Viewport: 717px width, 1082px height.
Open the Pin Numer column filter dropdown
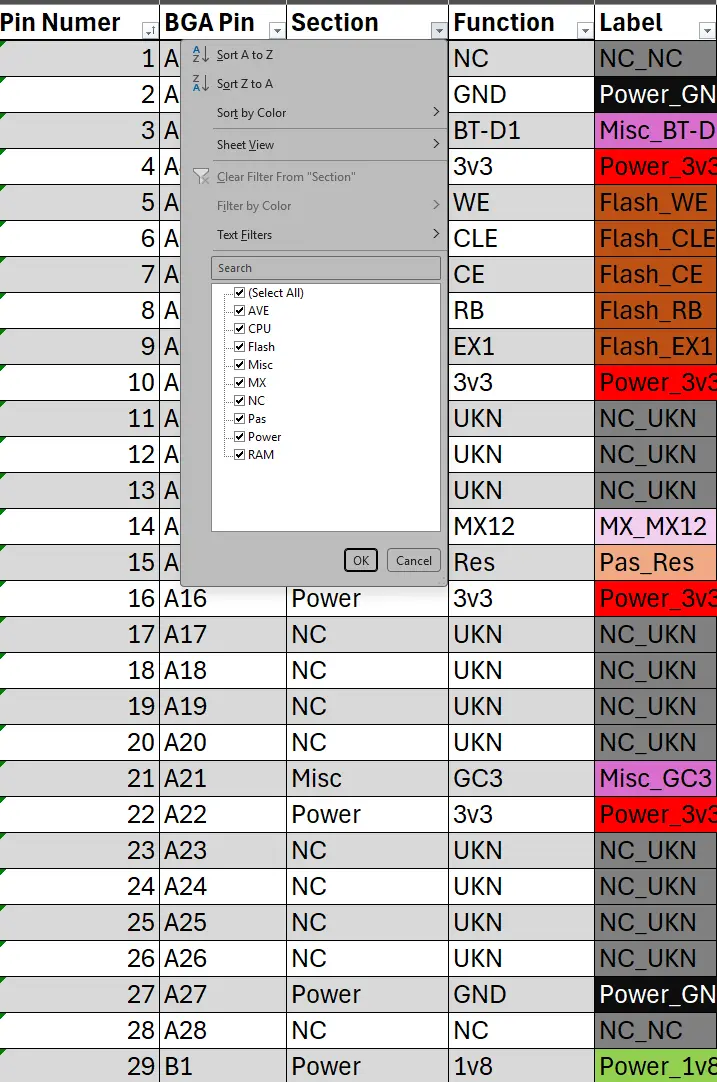(149, 30)
